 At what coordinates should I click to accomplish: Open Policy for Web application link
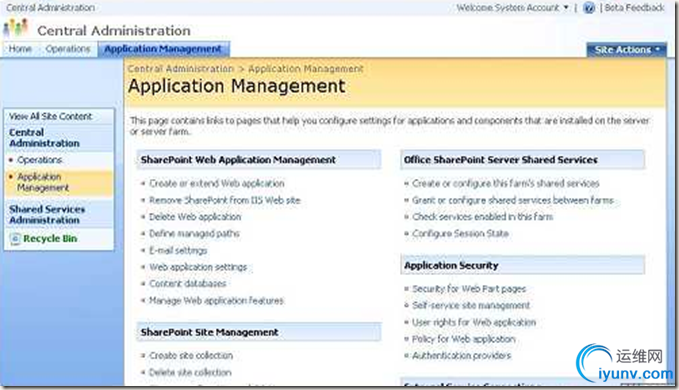463,339
